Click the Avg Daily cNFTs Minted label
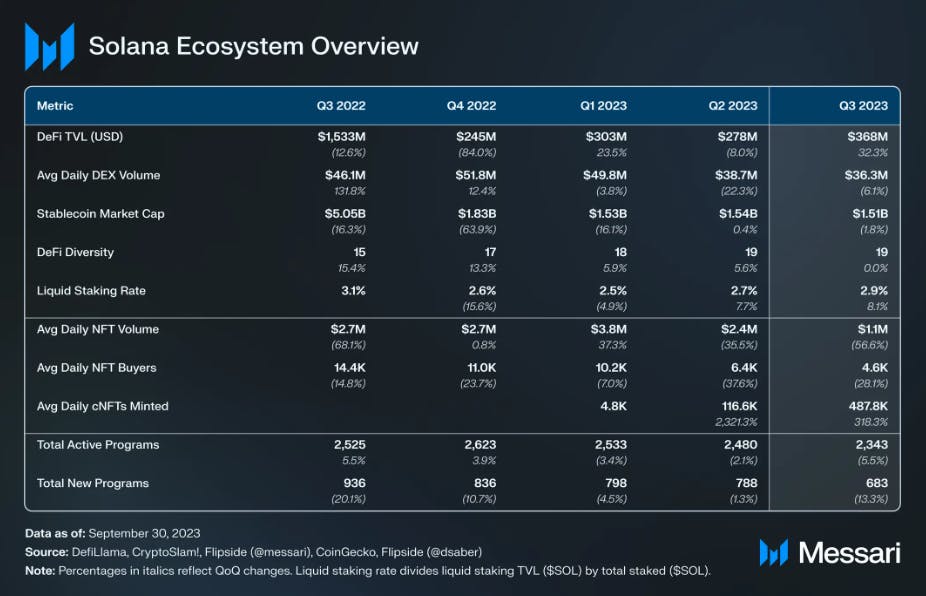926x596 pixels. coord(102,406)
